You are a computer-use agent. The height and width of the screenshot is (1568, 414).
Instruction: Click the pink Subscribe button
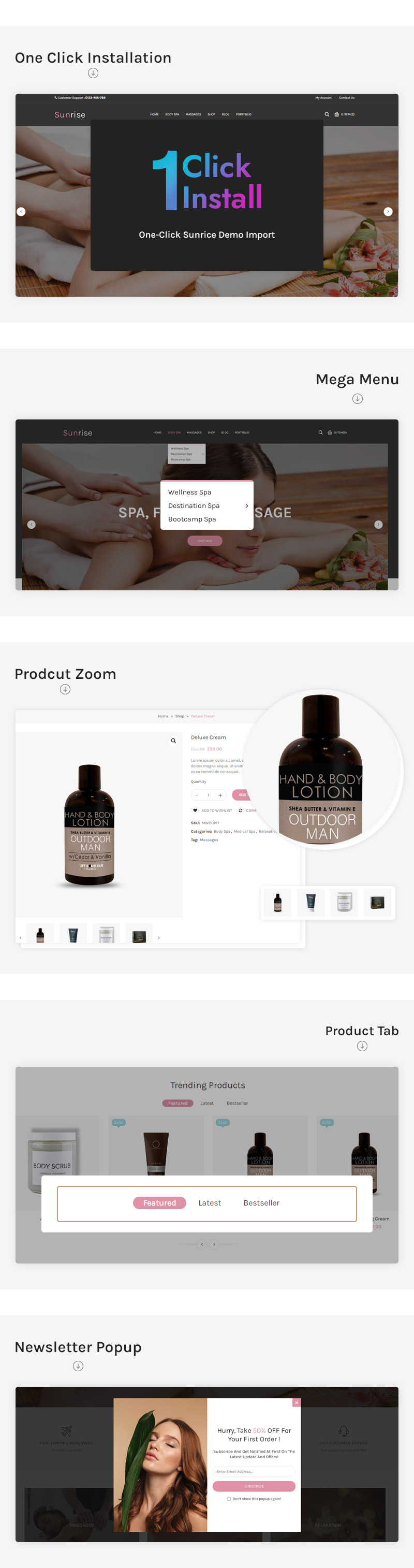tap(254, 1486)
